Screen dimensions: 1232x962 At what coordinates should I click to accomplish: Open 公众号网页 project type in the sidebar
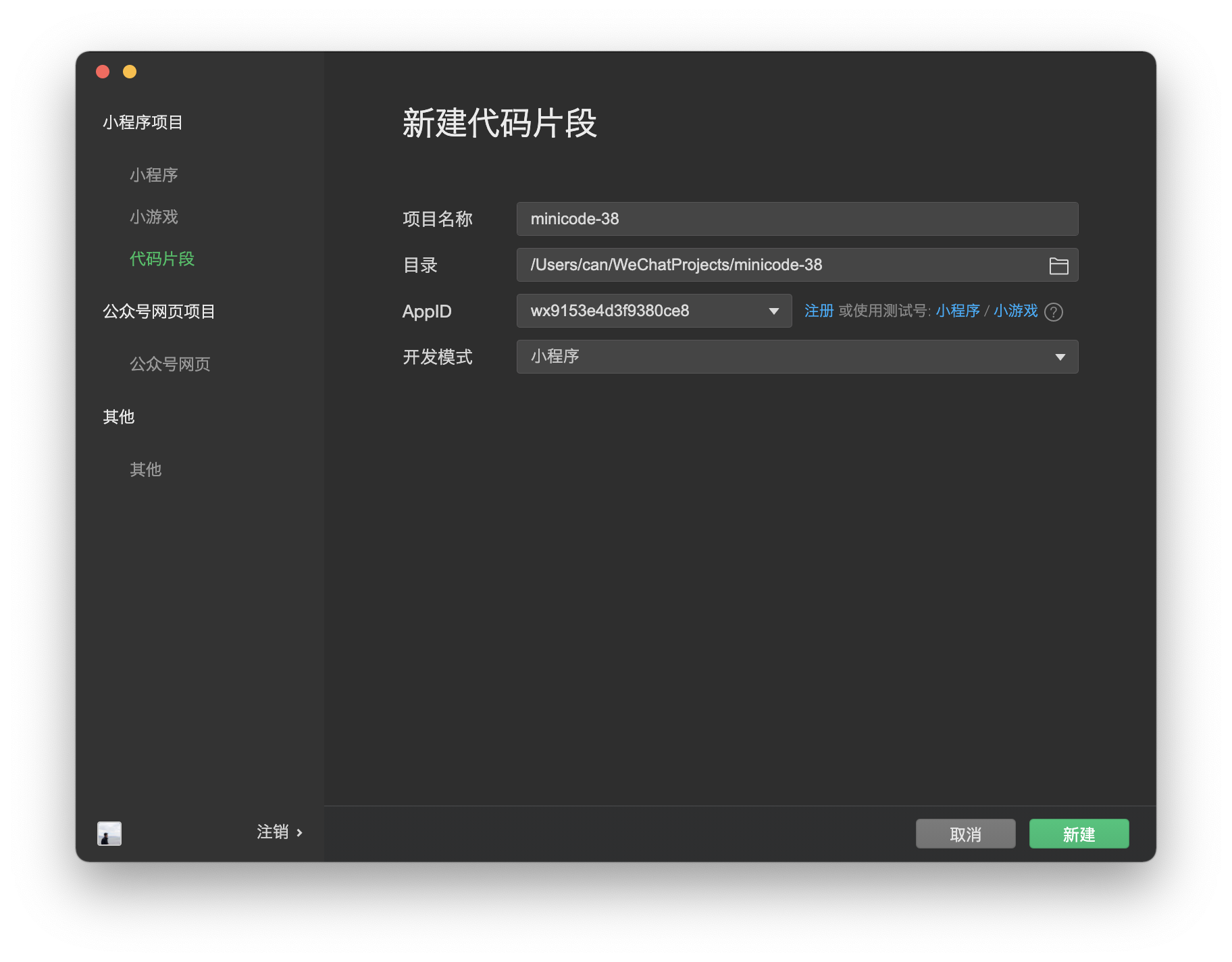(x=170, y=364)
